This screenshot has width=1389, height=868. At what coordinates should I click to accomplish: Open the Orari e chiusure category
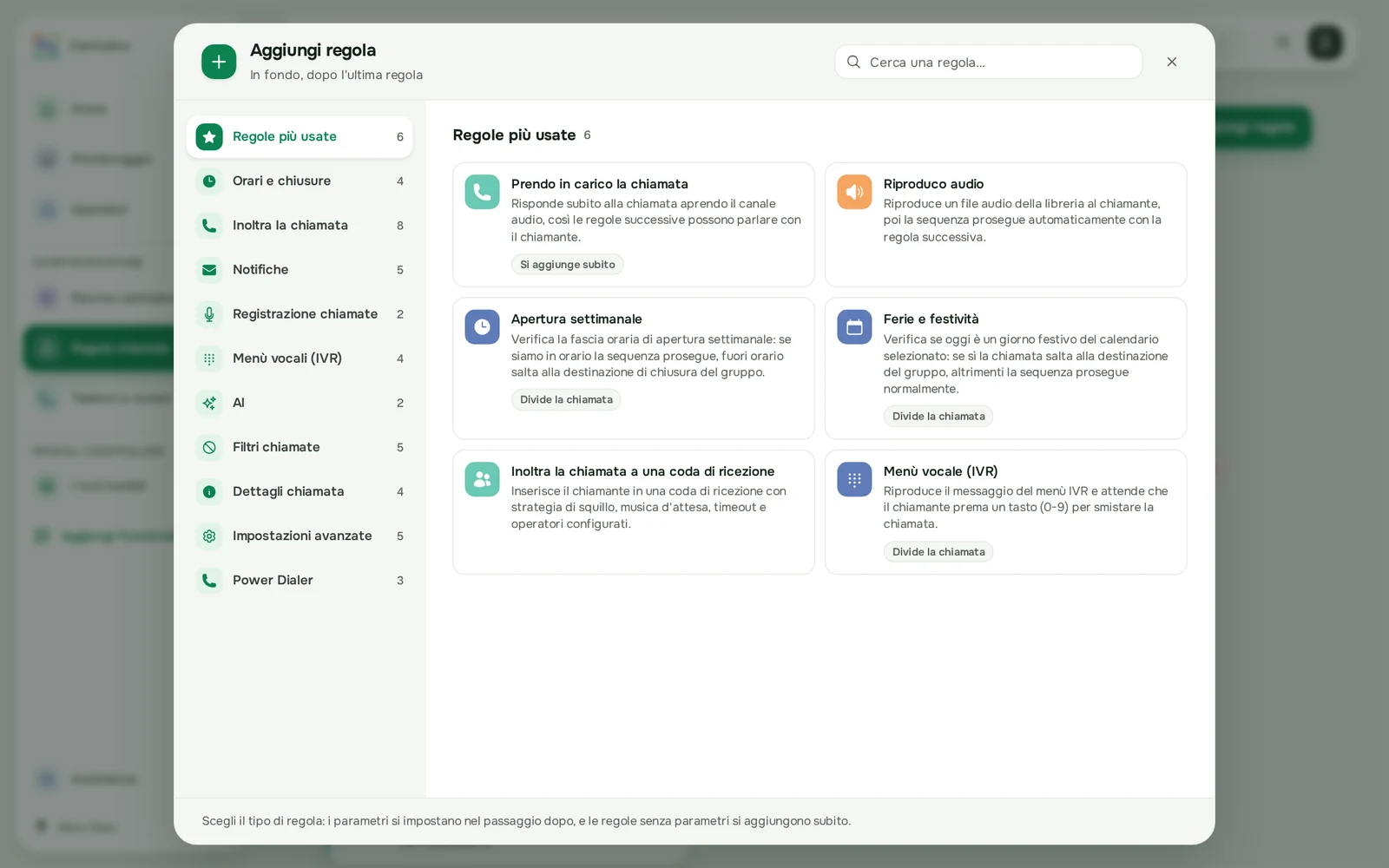300,181
